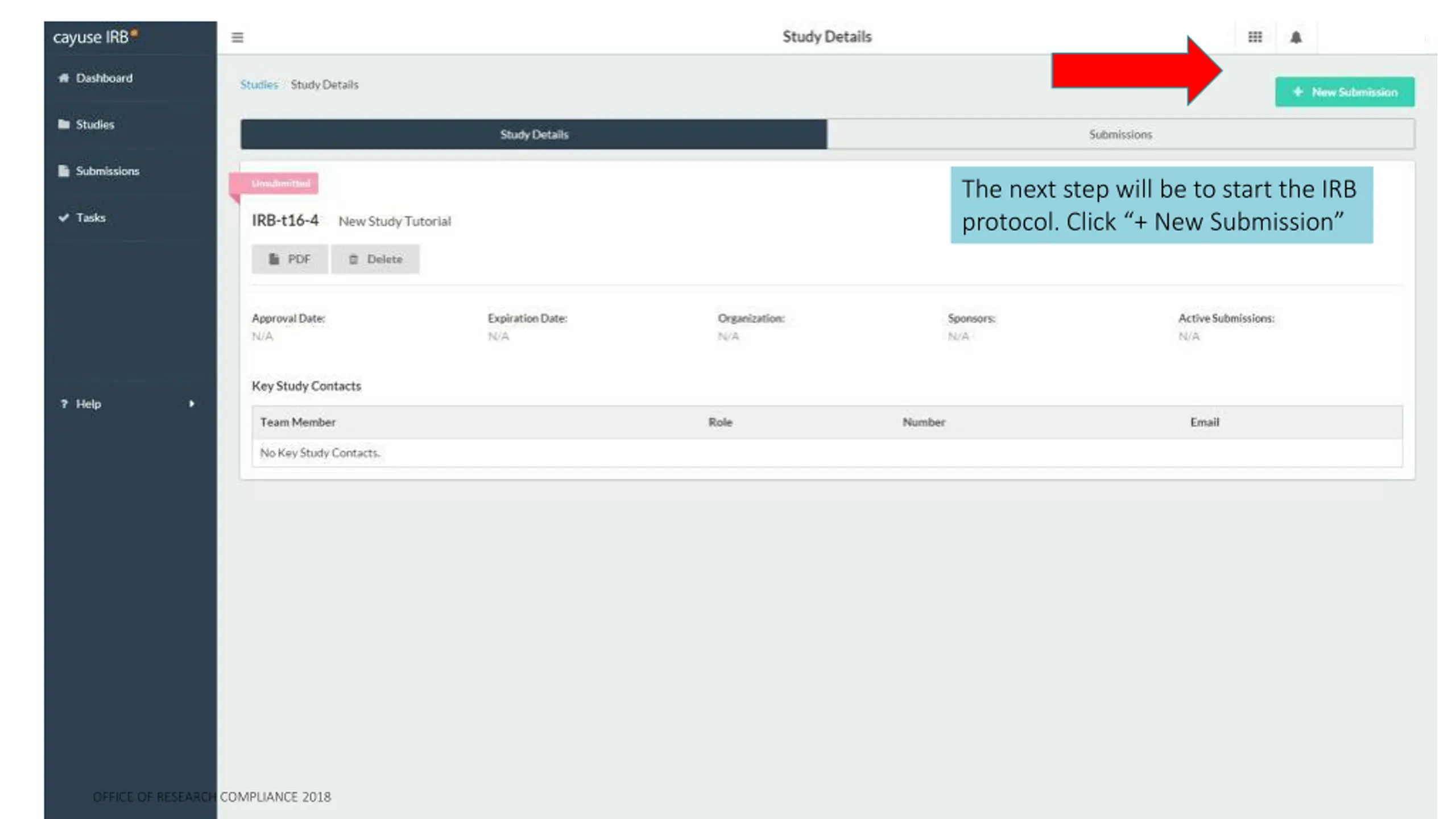
Task: Switch to the Submissions tab
Action: point(1120,135)
